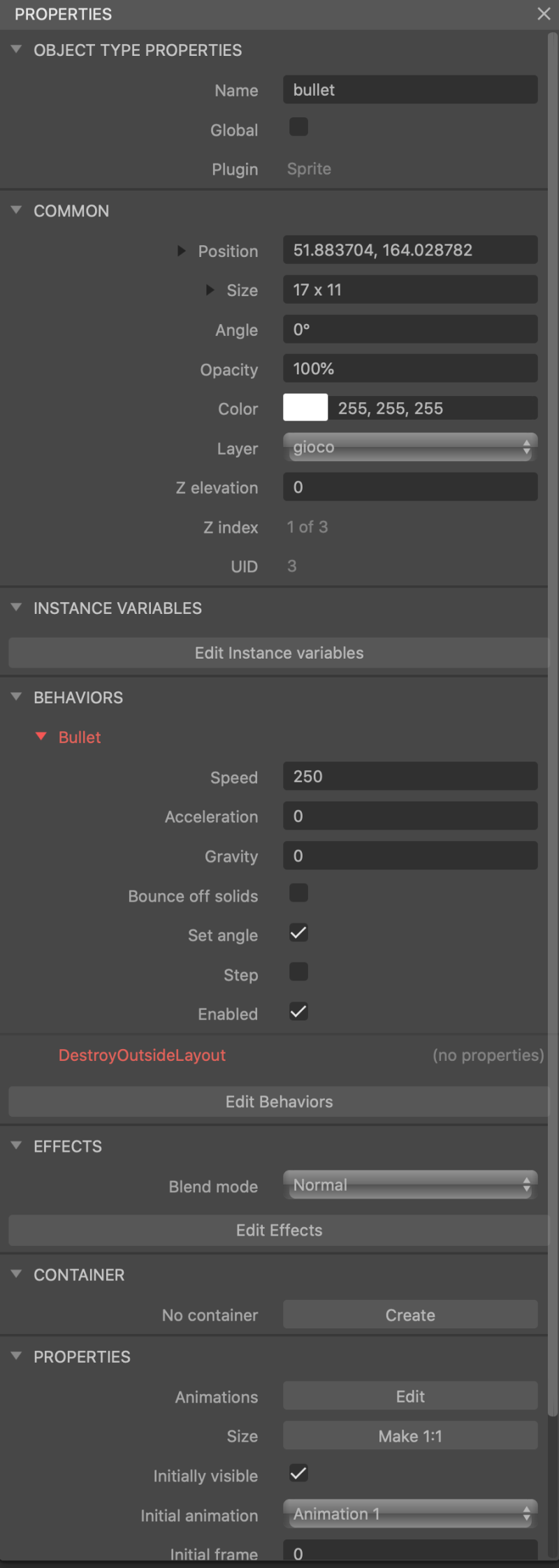Collapse the red Bullet behavior triangle
The image size is (559, 1568).
point(41,737)
